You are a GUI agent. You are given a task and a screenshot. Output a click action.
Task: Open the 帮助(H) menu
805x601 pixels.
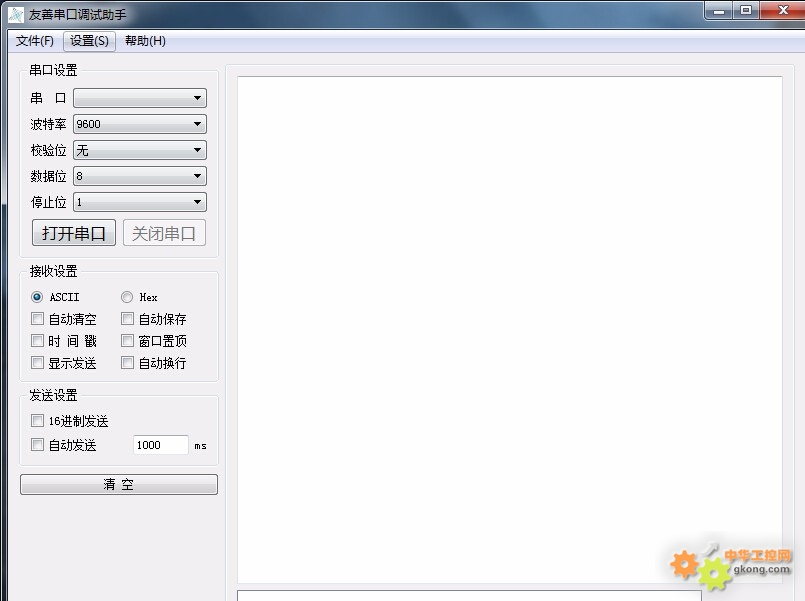[x=145, y=41]
